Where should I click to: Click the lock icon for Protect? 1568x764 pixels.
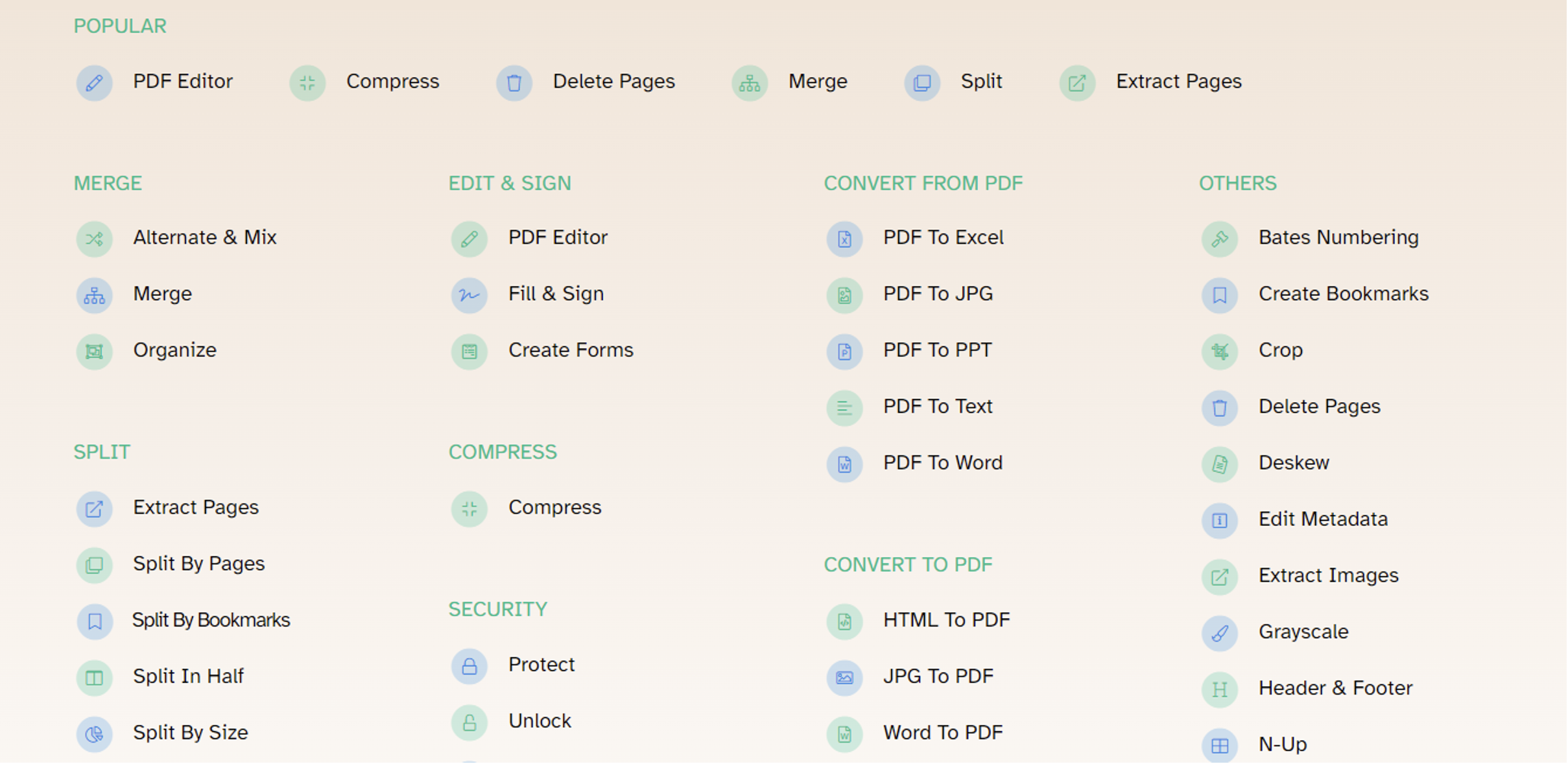[469, 666]
